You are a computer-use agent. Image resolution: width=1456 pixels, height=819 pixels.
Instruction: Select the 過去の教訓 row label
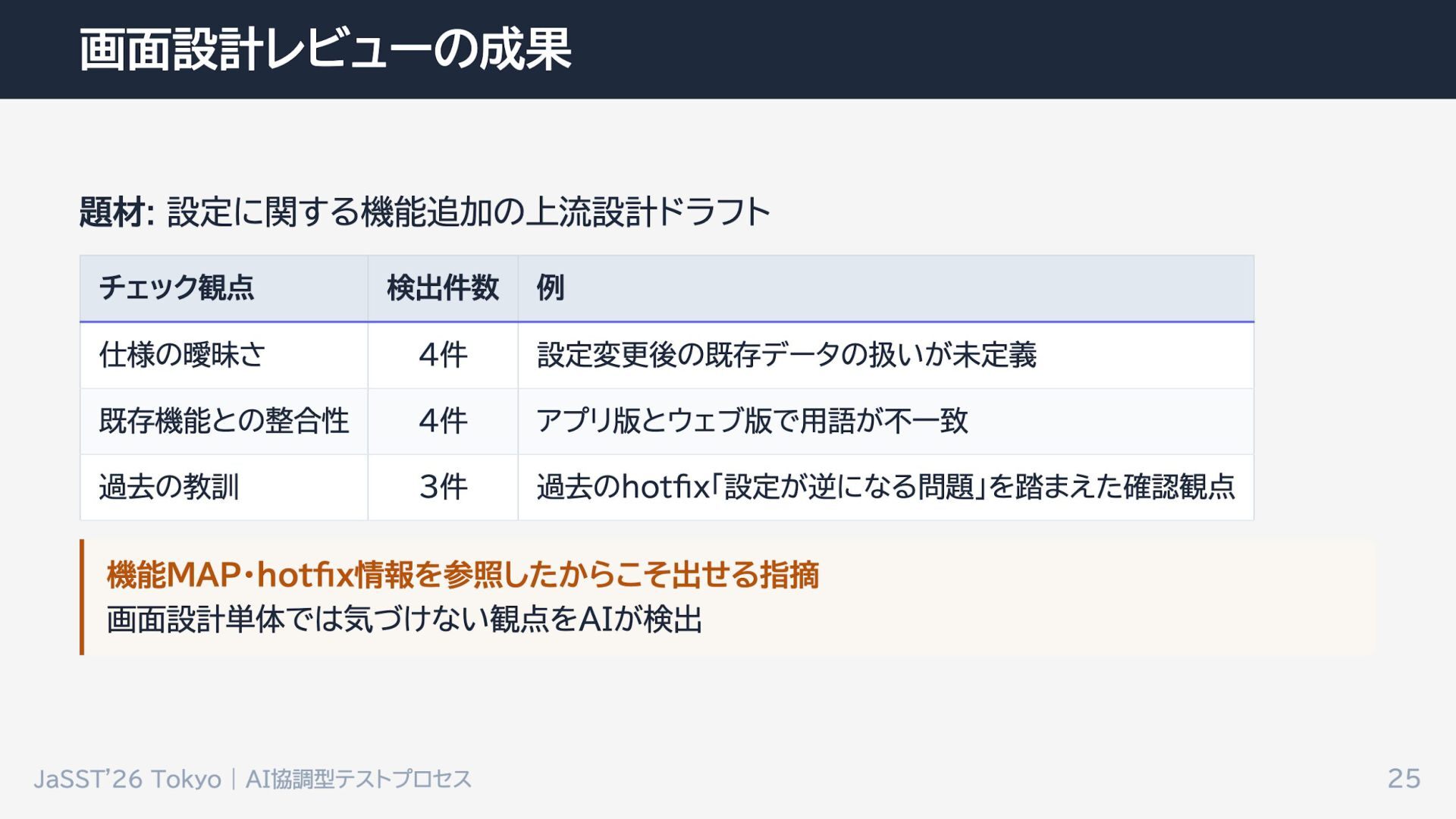click(x=168, y=487)
